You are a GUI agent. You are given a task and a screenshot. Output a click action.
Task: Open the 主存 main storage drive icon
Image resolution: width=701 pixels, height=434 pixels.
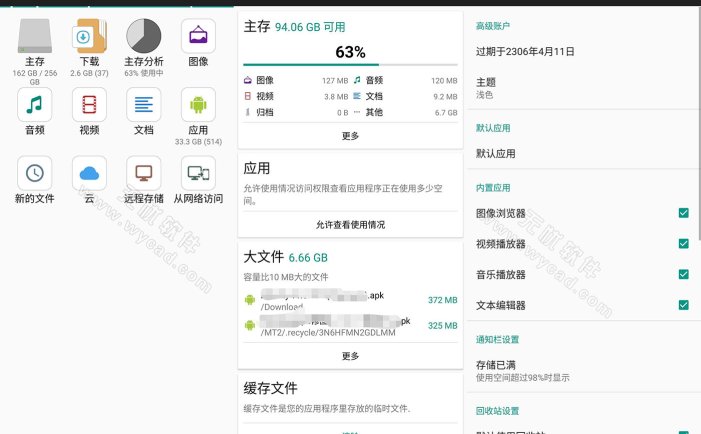click(35, 36)
